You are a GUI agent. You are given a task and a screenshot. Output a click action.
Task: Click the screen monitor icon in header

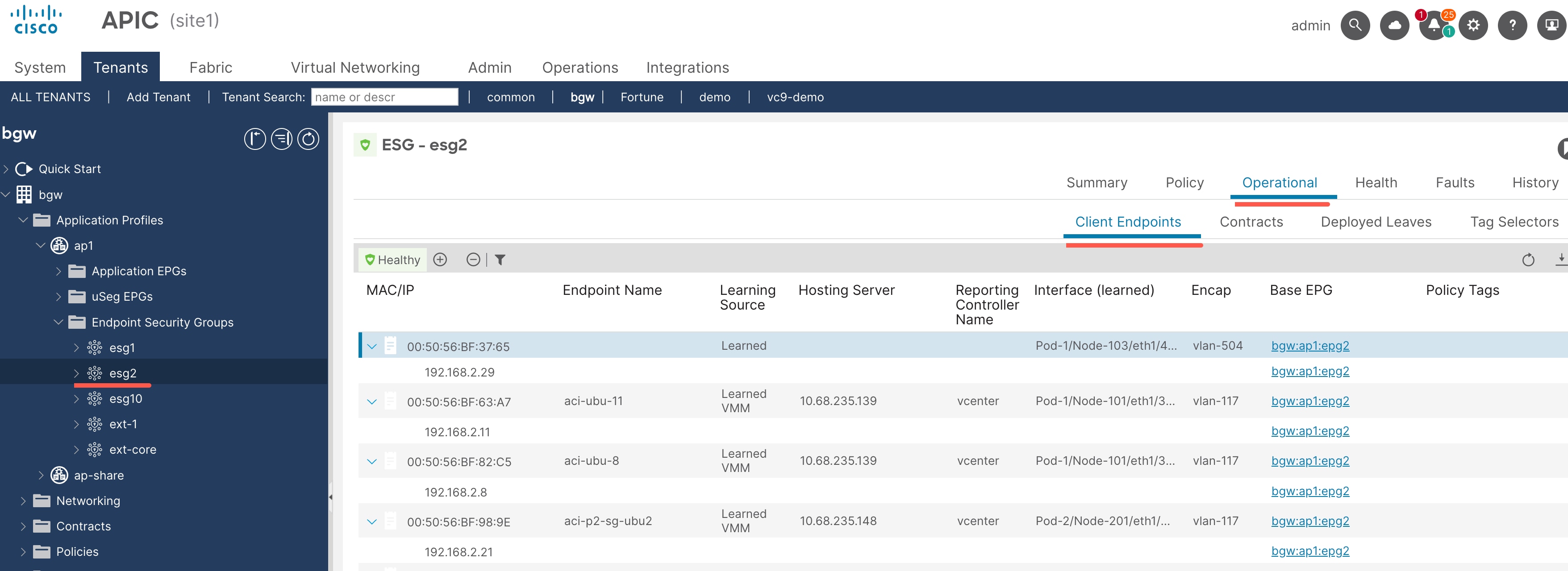1551,25
